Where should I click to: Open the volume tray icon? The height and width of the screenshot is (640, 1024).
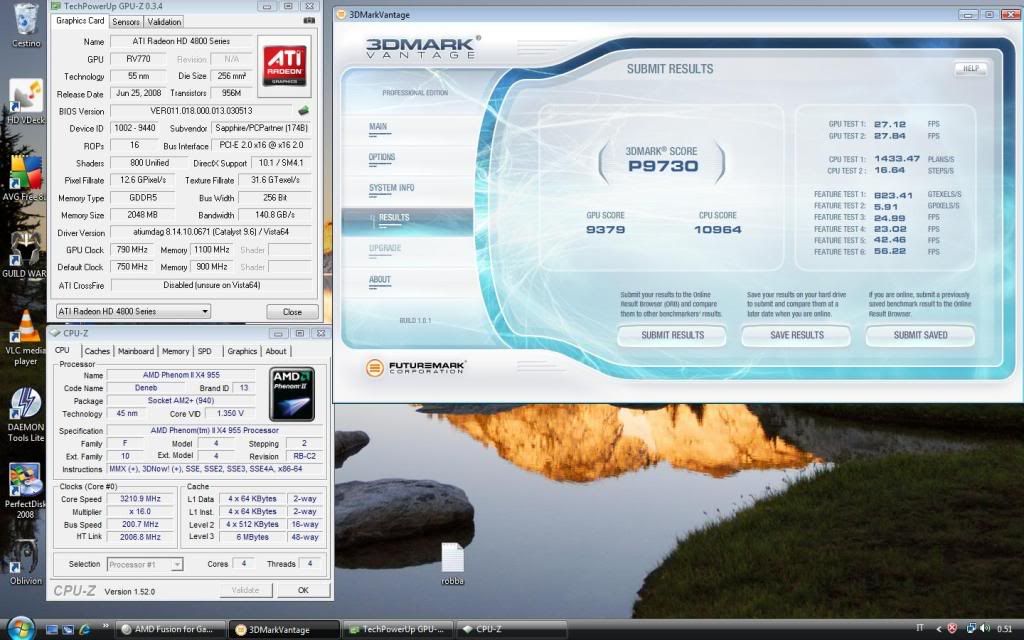pyautogui.click(x=985, y=628)
